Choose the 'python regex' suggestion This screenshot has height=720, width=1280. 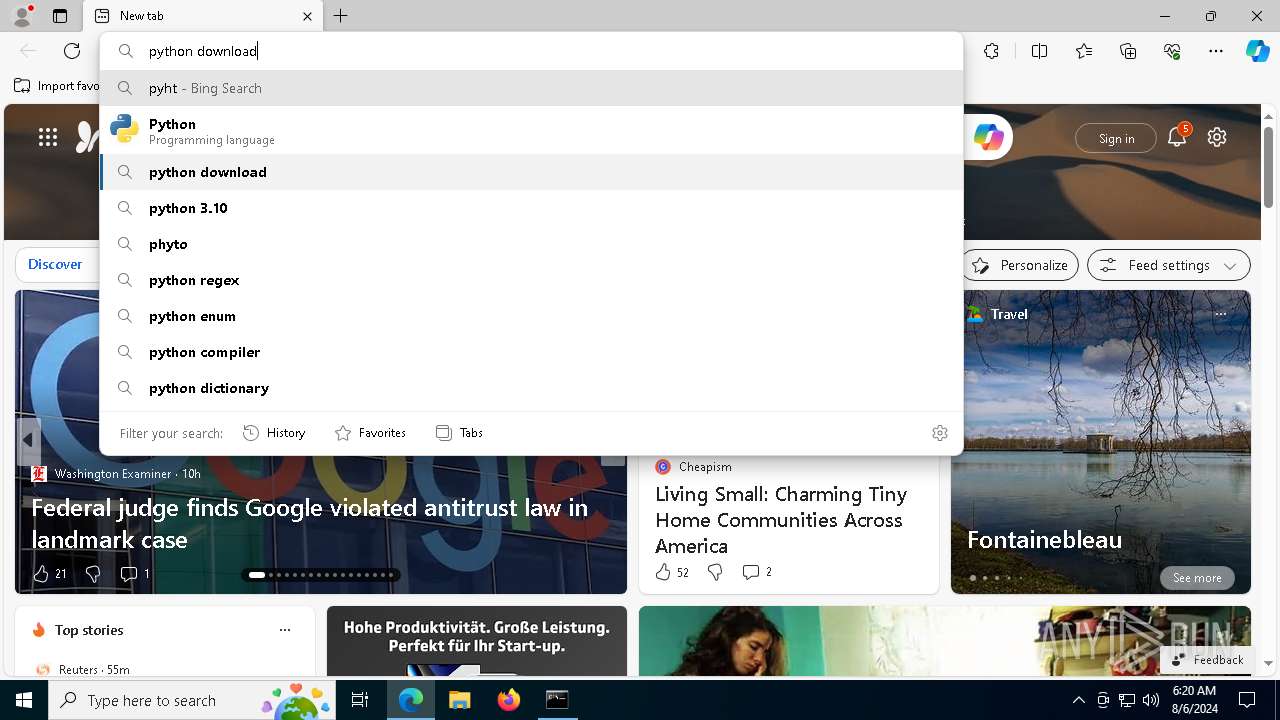click(x=531, y=280)
